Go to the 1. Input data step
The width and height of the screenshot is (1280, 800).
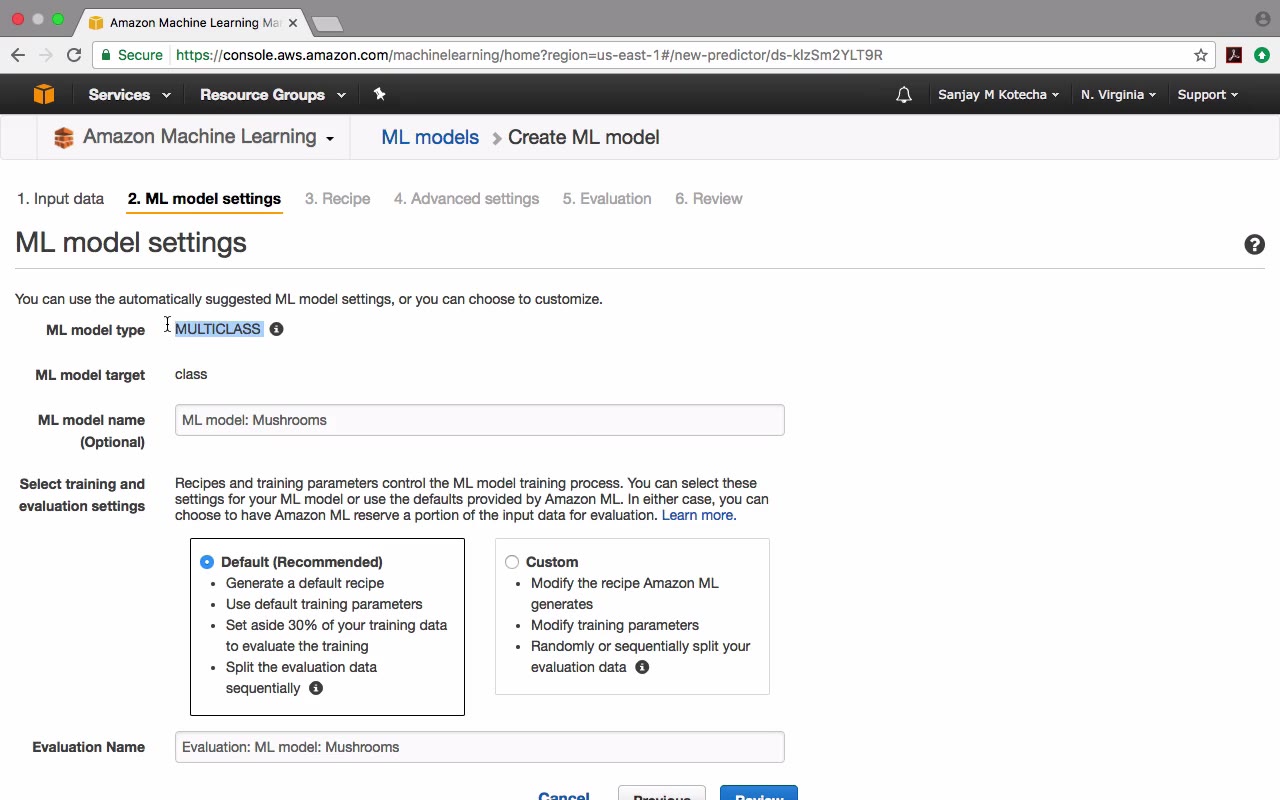(x=60, y=199)
